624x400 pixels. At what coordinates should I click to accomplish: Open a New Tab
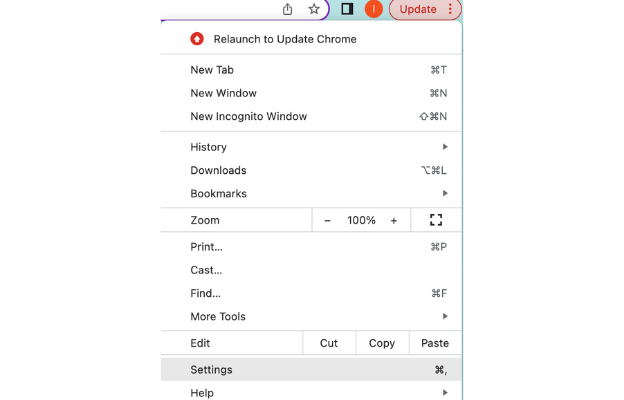(311, 70)
